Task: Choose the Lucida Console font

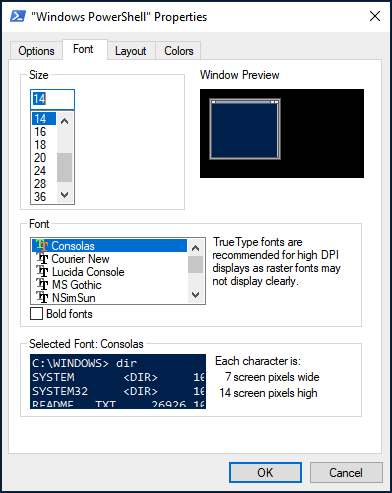Action: (109, 272)
